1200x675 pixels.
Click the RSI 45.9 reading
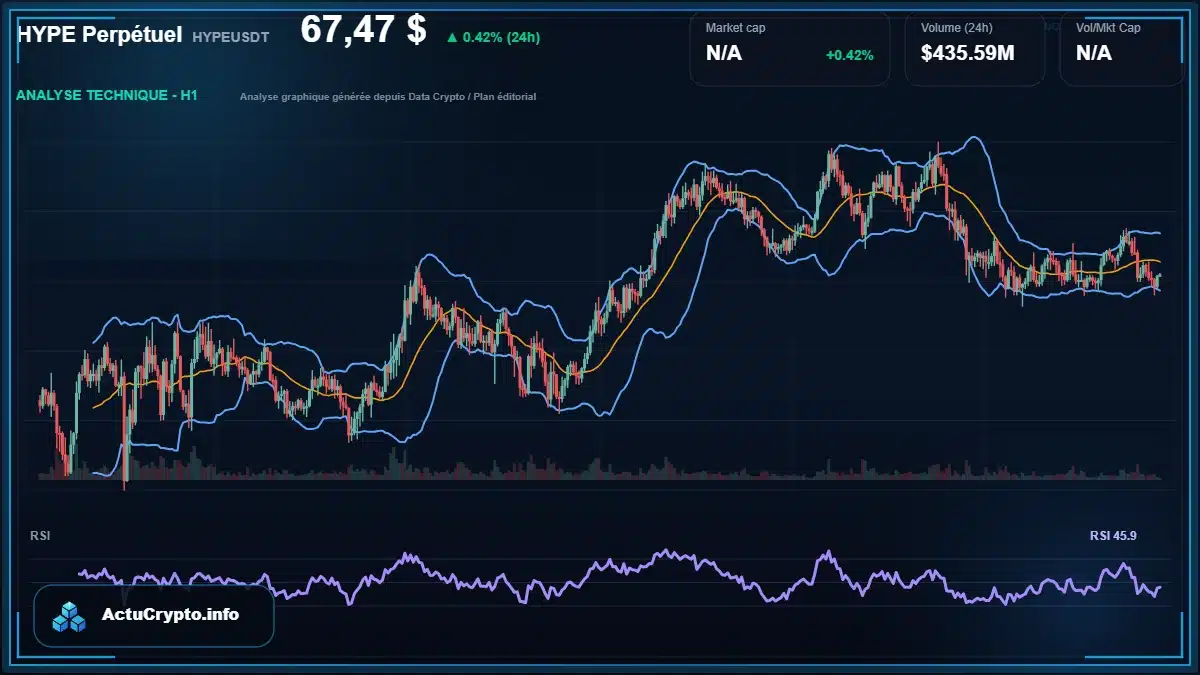click(1113, 536)
